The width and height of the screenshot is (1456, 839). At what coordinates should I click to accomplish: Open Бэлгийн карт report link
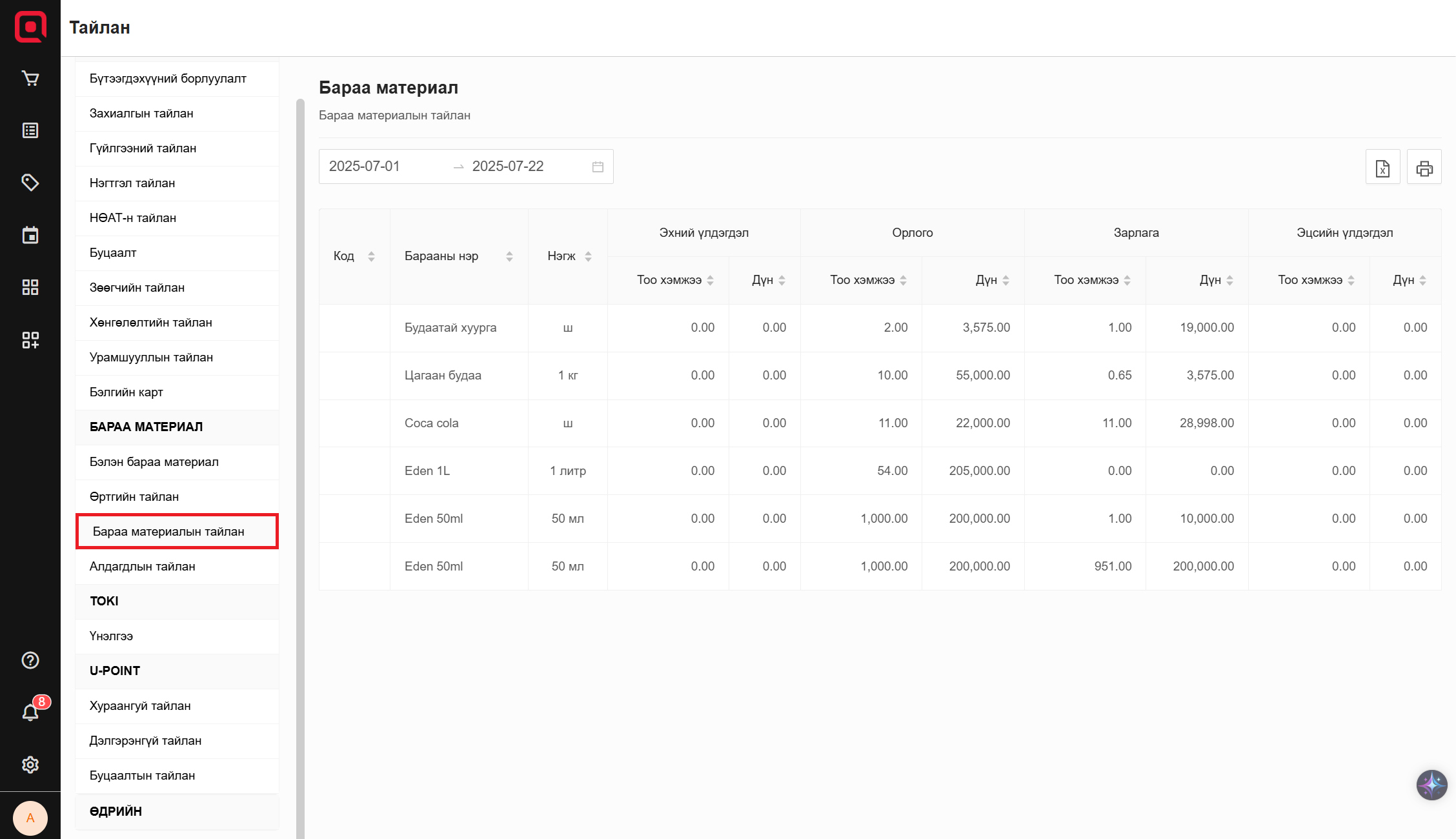coord(126,392)
